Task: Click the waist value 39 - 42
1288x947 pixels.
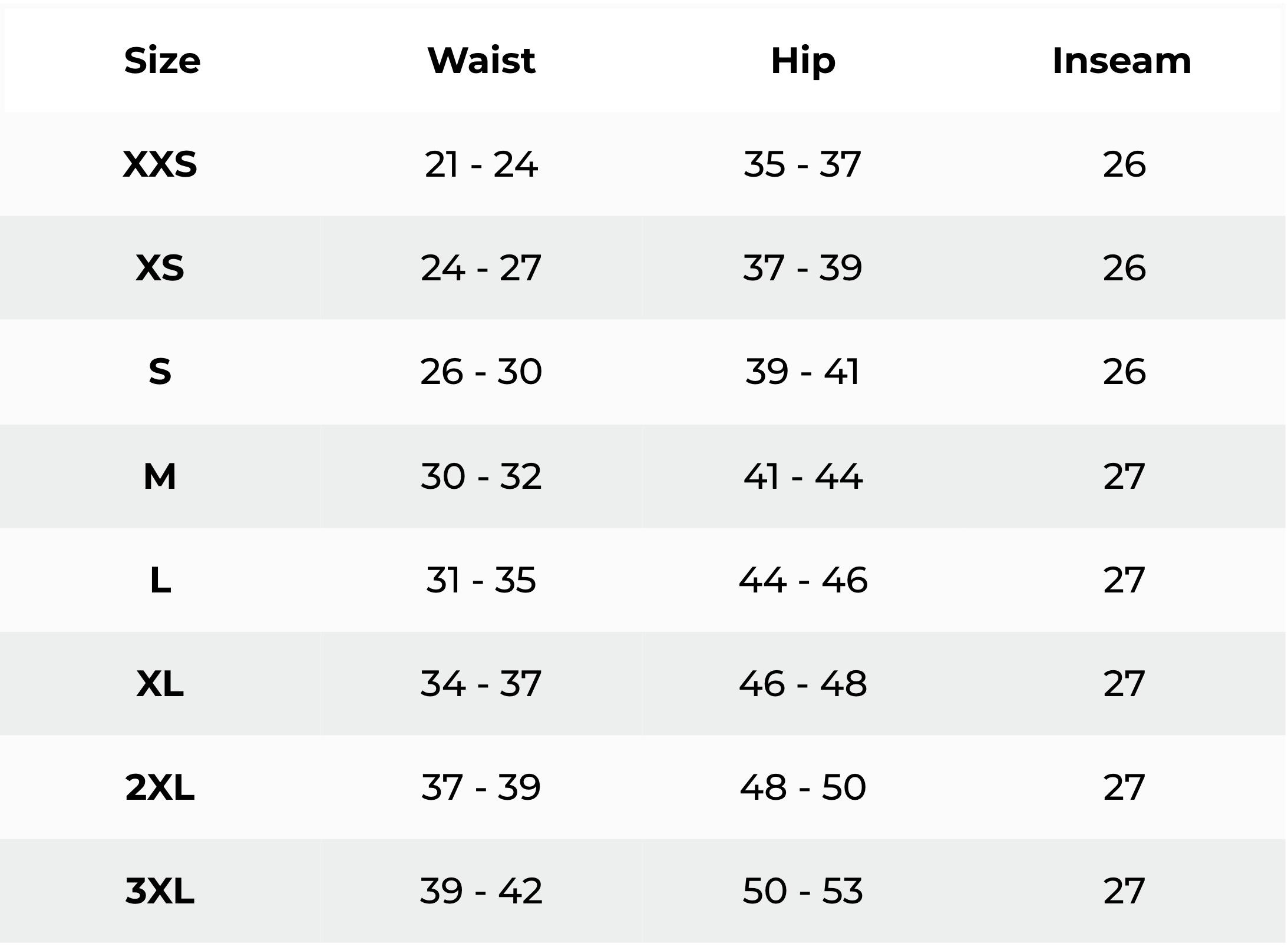Action: point(481,891)
